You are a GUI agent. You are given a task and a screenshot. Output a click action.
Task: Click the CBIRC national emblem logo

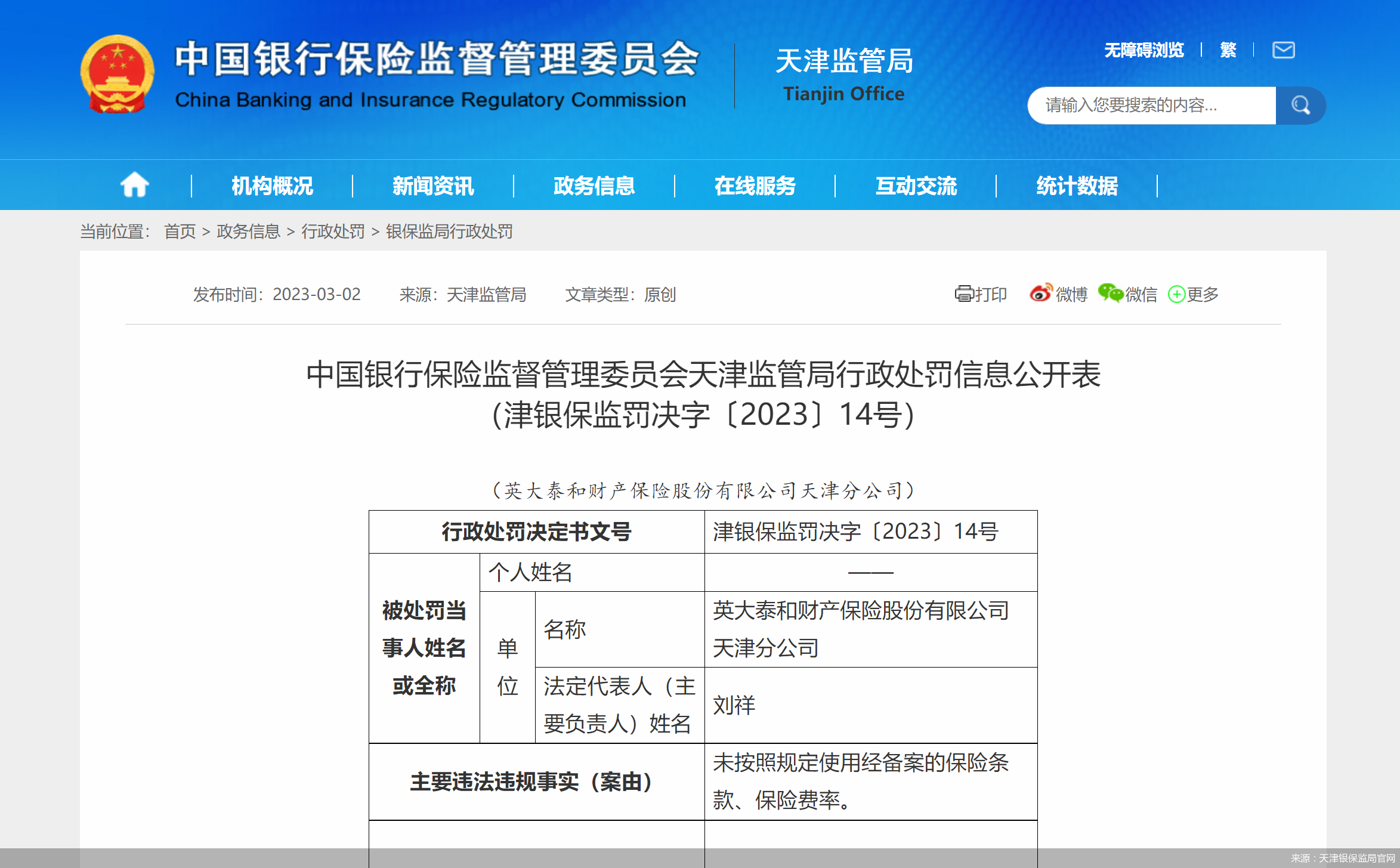(x=118, y=73)
